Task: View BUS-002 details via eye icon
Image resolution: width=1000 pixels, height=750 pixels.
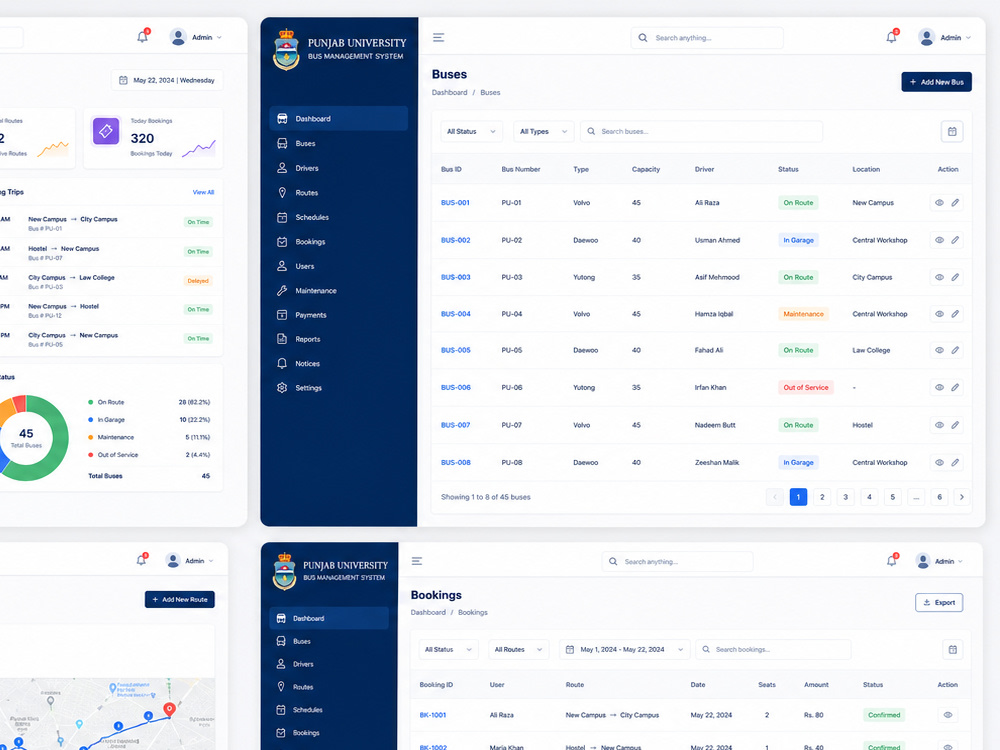Action: [x=939, y=240]
